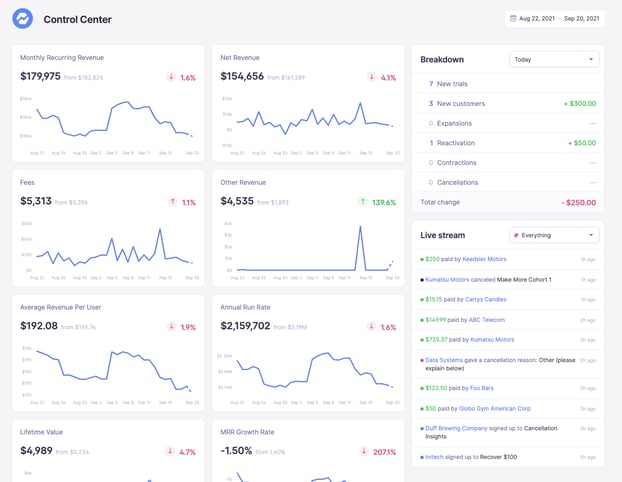Click the green up arrow beside 139.6%
This screenshot has width=622, height=482.
pyautogui.click(x=363, y=202)
